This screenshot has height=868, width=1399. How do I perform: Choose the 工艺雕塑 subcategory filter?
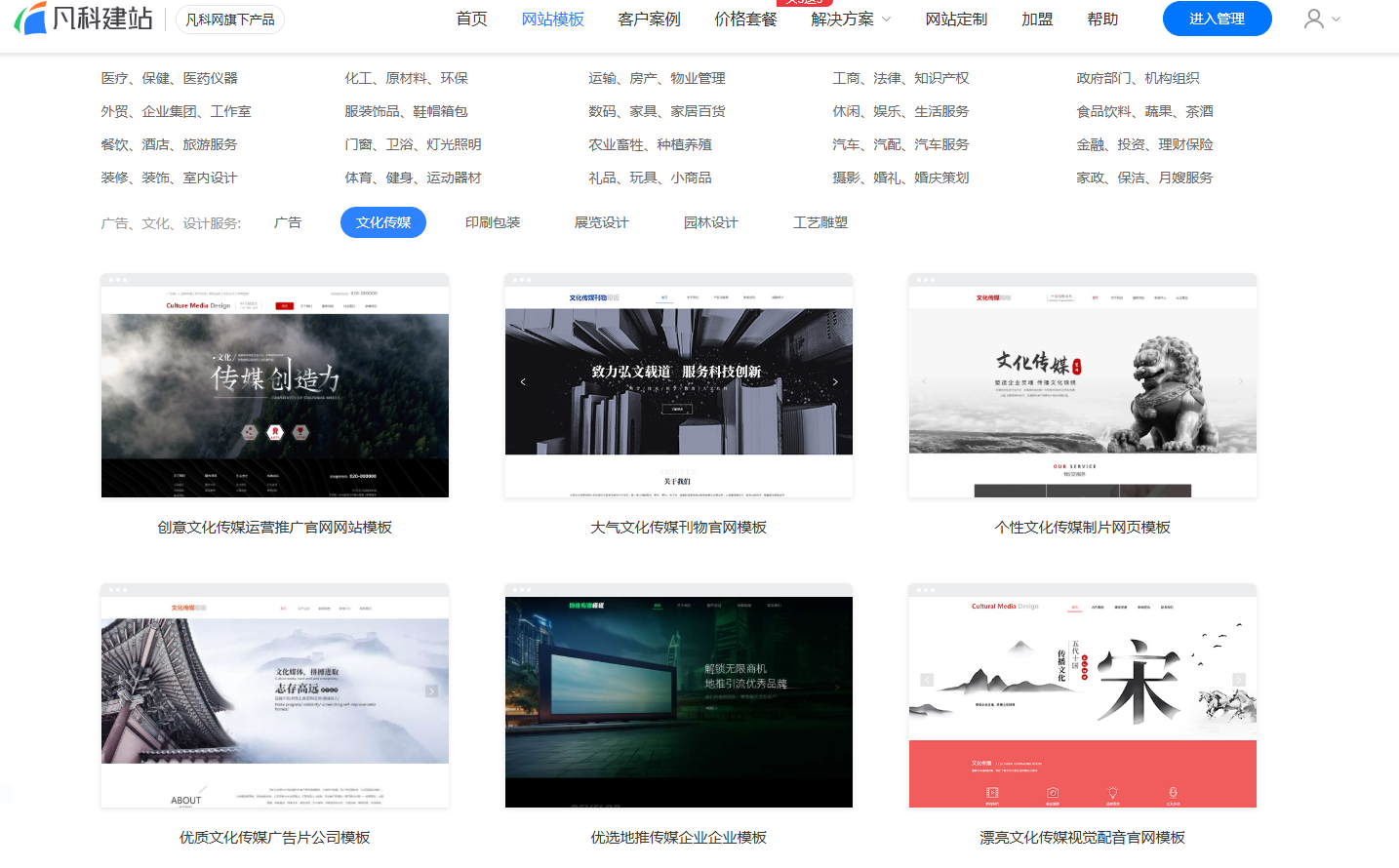820,222
